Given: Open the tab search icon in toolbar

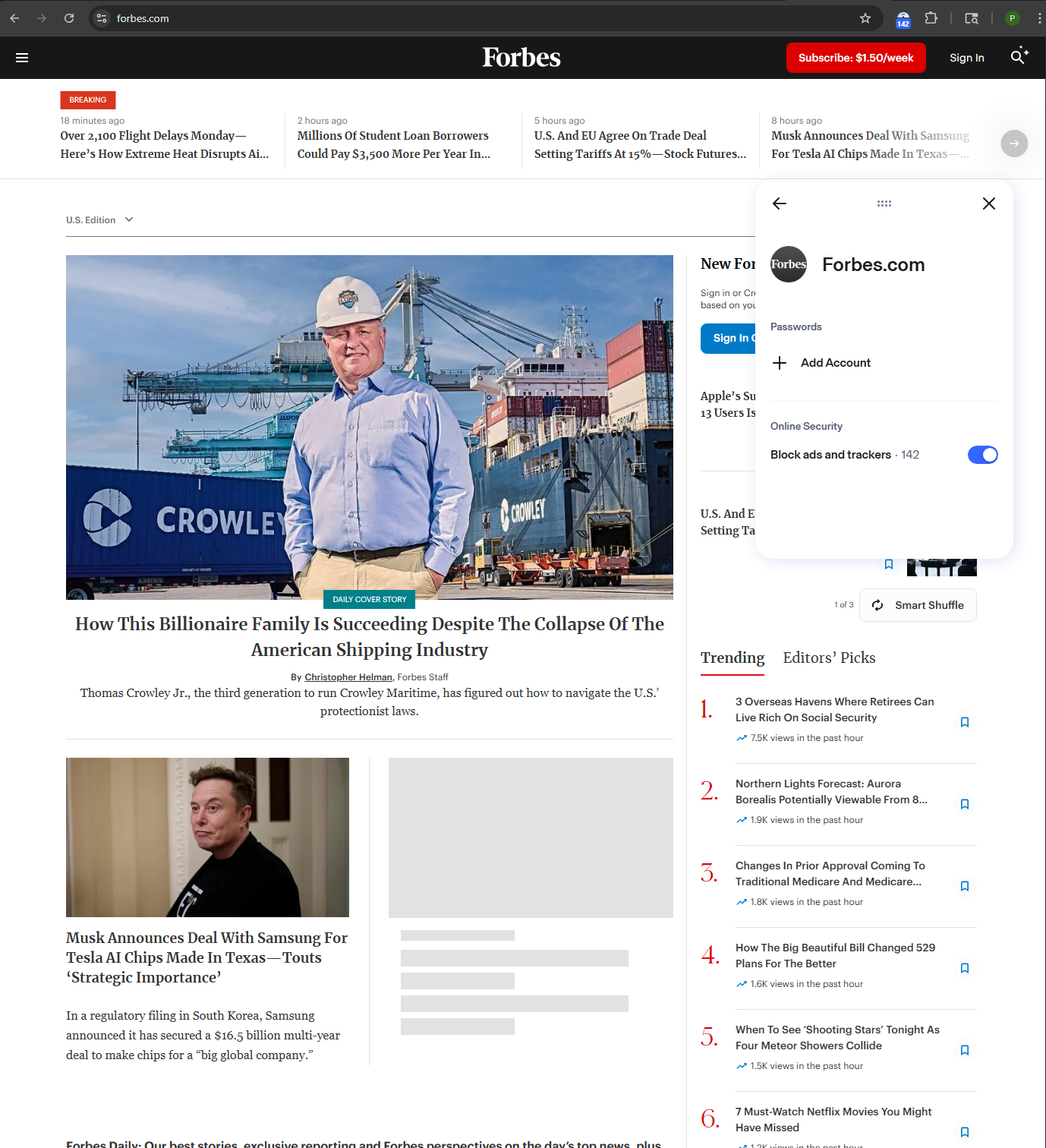Looking at the screenshot, I should point(972,18).
